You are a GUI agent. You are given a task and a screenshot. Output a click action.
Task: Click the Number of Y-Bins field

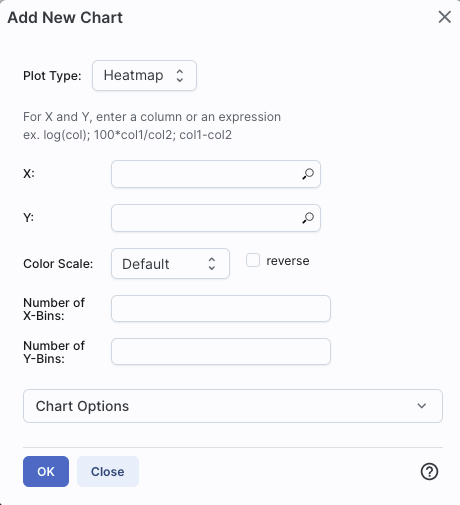(x=221, y=352)
